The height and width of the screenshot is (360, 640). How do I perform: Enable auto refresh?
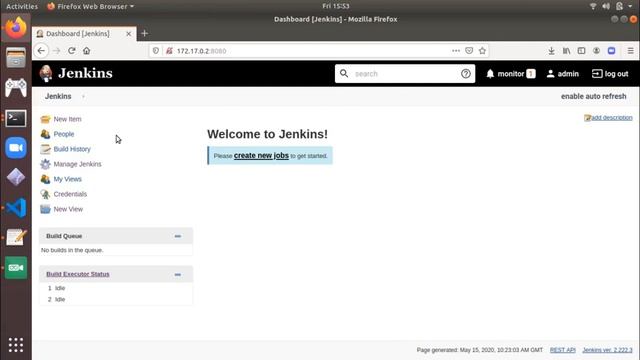(x=593, y=96)
